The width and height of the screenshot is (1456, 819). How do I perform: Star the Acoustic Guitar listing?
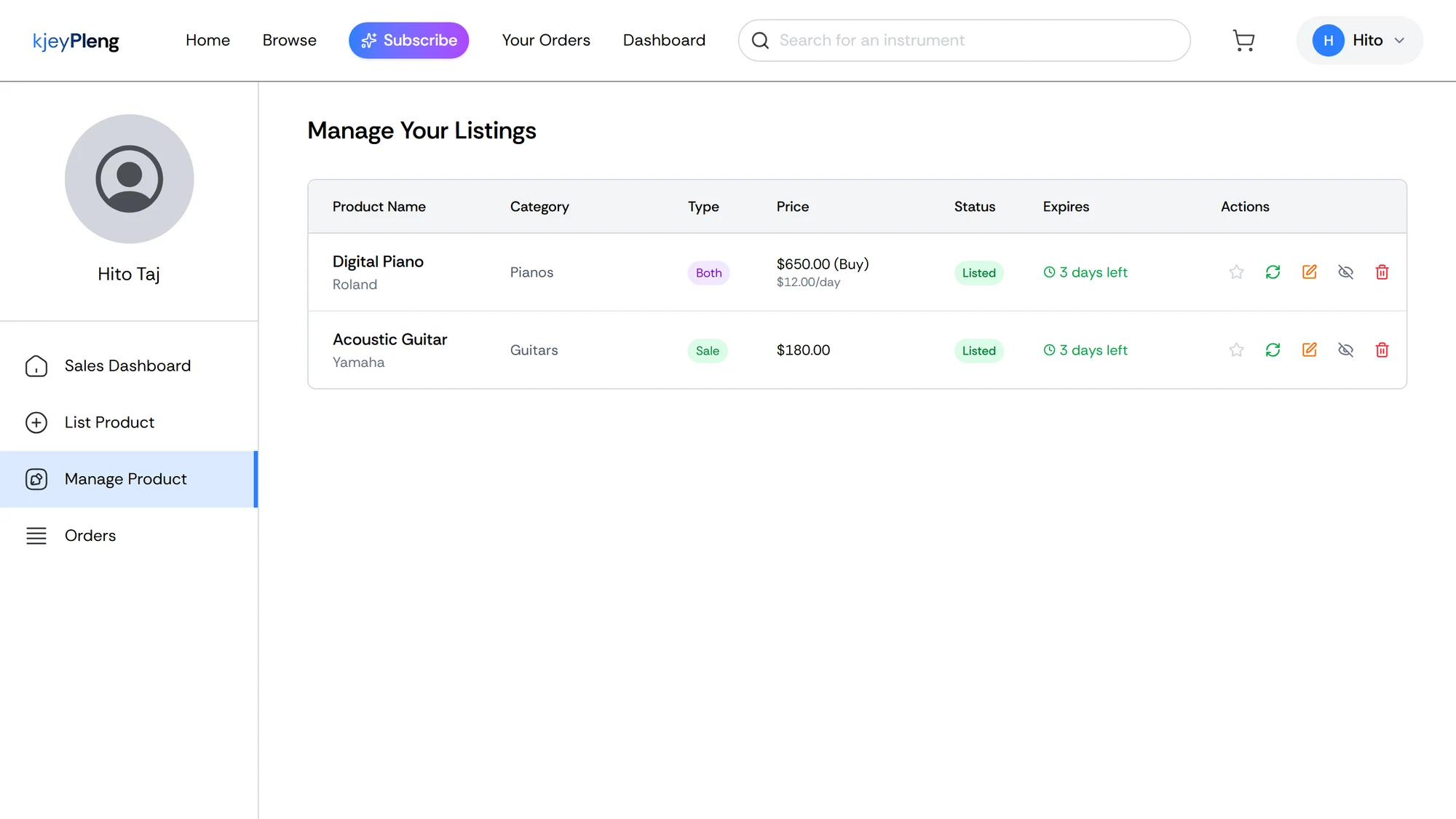click(x=1236, y=350)
